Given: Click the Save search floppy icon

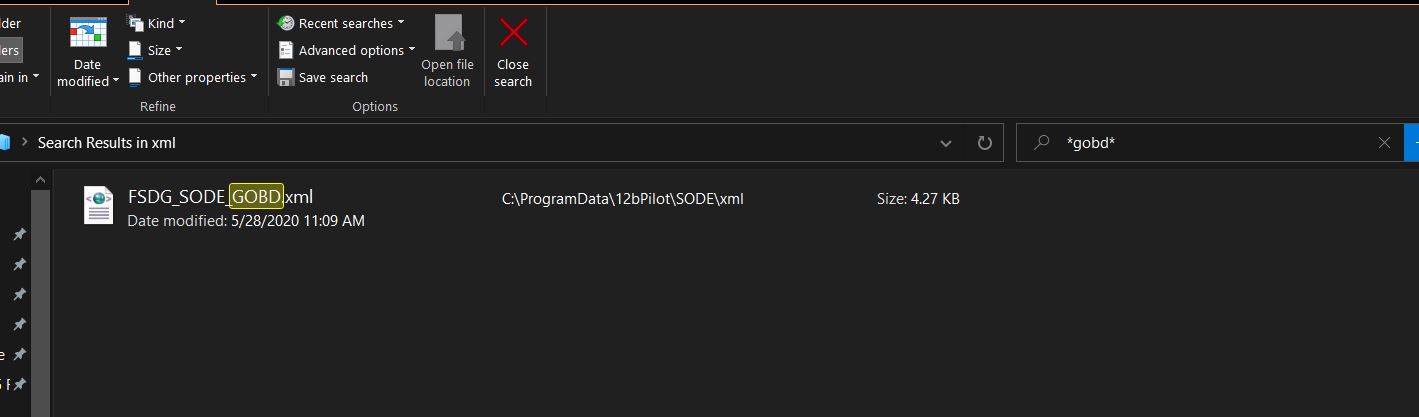Looking at the screenshot, I should (x=286, y=77).
